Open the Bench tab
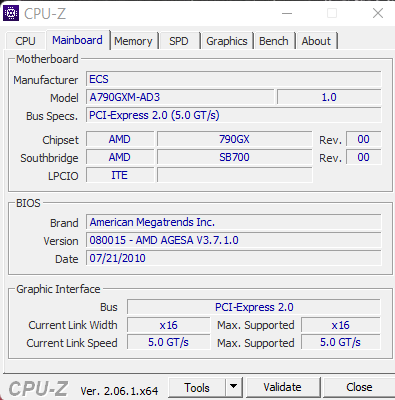This screenshot has width=395, height=400. tap(274, 41)
